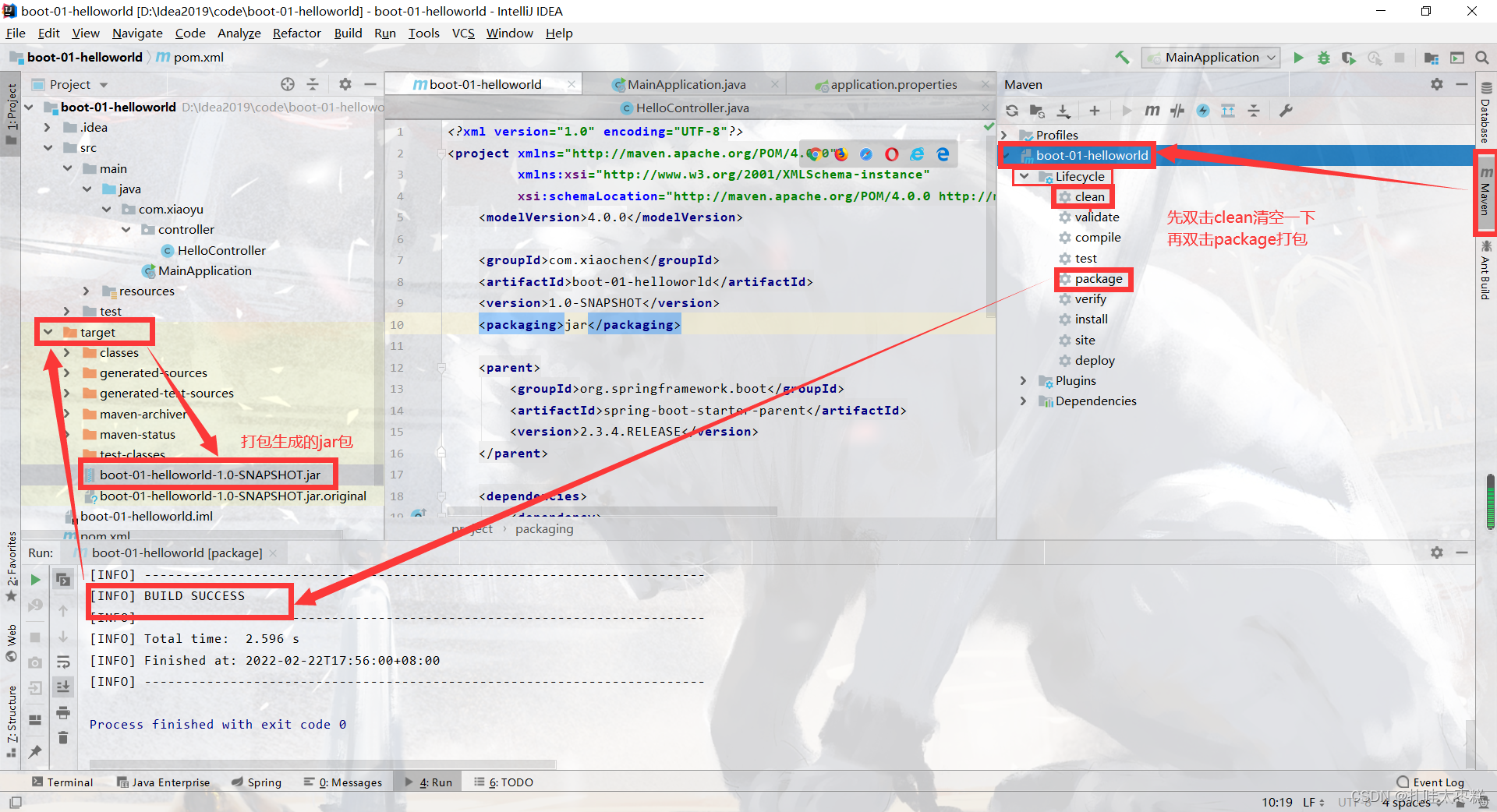Open Project panel gear settings
This screenshot has height=812, width=1497.
[x=345, y=84]
